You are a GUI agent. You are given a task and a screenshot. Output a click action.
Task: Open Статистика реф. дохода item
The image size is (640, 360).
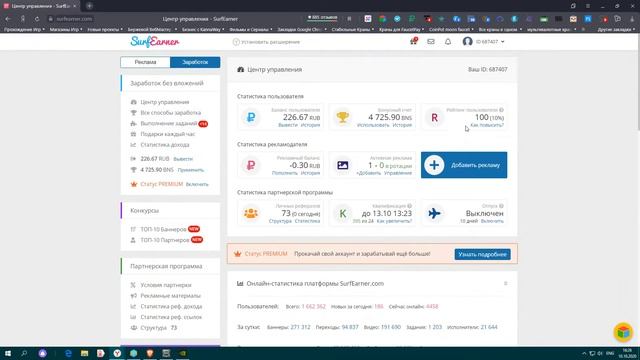coord(171,306)
